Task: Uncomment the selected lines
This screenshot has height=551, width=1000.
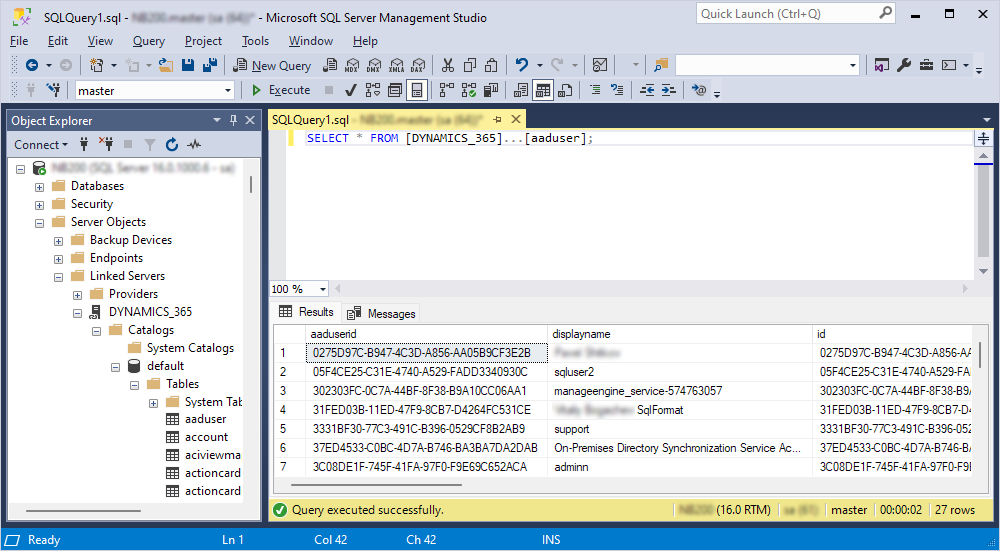Action: 617,91
